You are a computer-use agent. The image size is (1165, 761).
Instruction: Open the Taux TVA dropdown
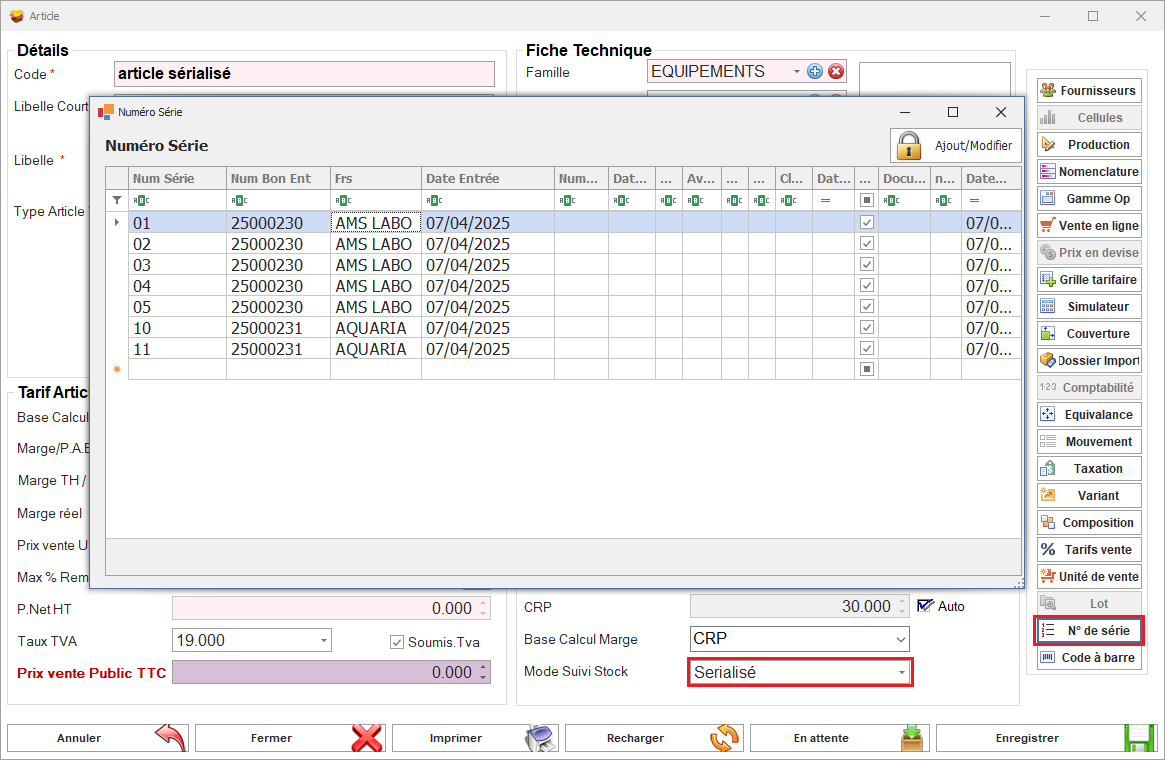tap(323, 640)
